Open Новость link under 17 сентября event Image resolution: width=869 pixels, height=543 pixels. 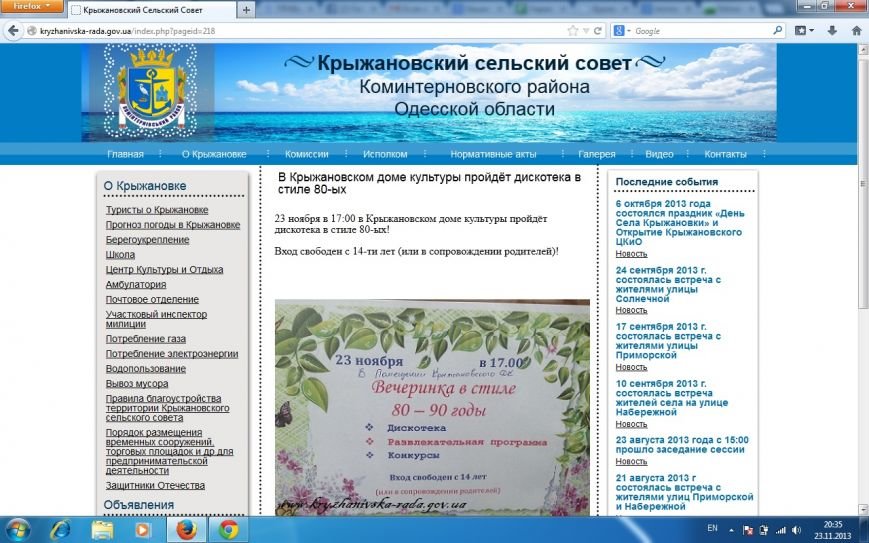(631, 367)
